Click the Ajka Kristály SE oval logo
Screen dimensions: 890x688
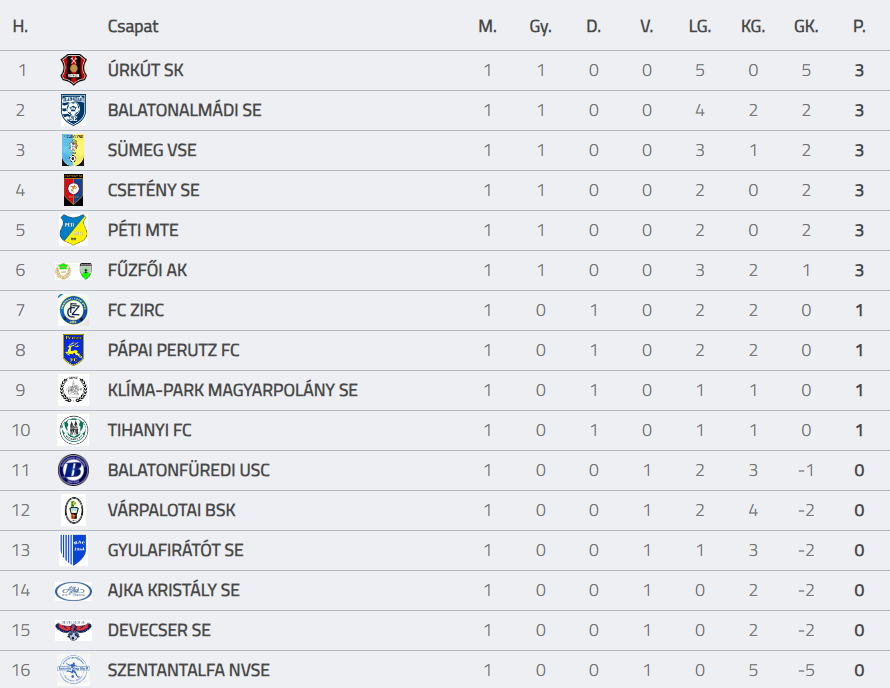click(x=73, y=590)
